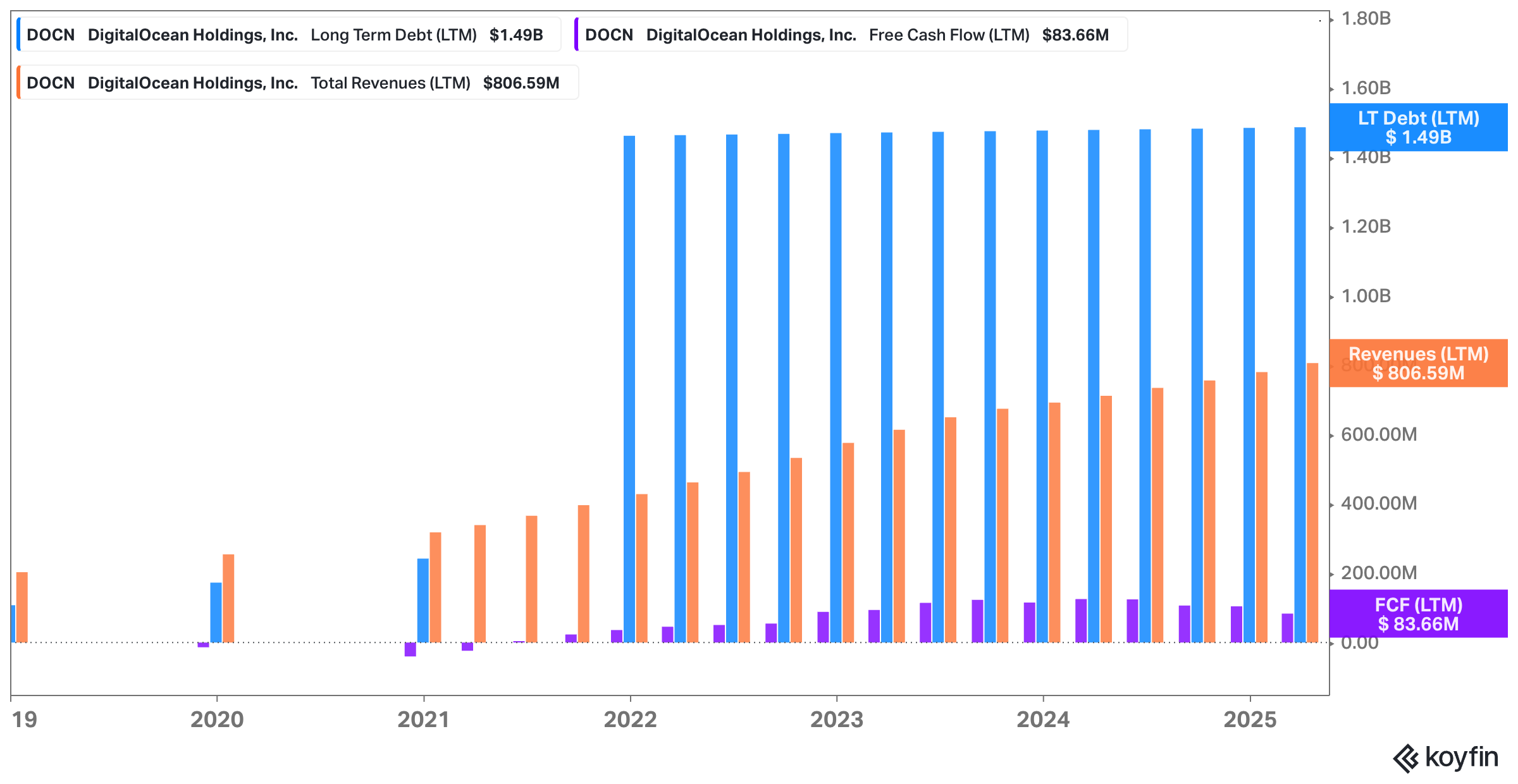Image resolution: width=1518 pixels, height=784 pixels.
Task: Click the koyfin logo icon
Action: pos(1406,758)
